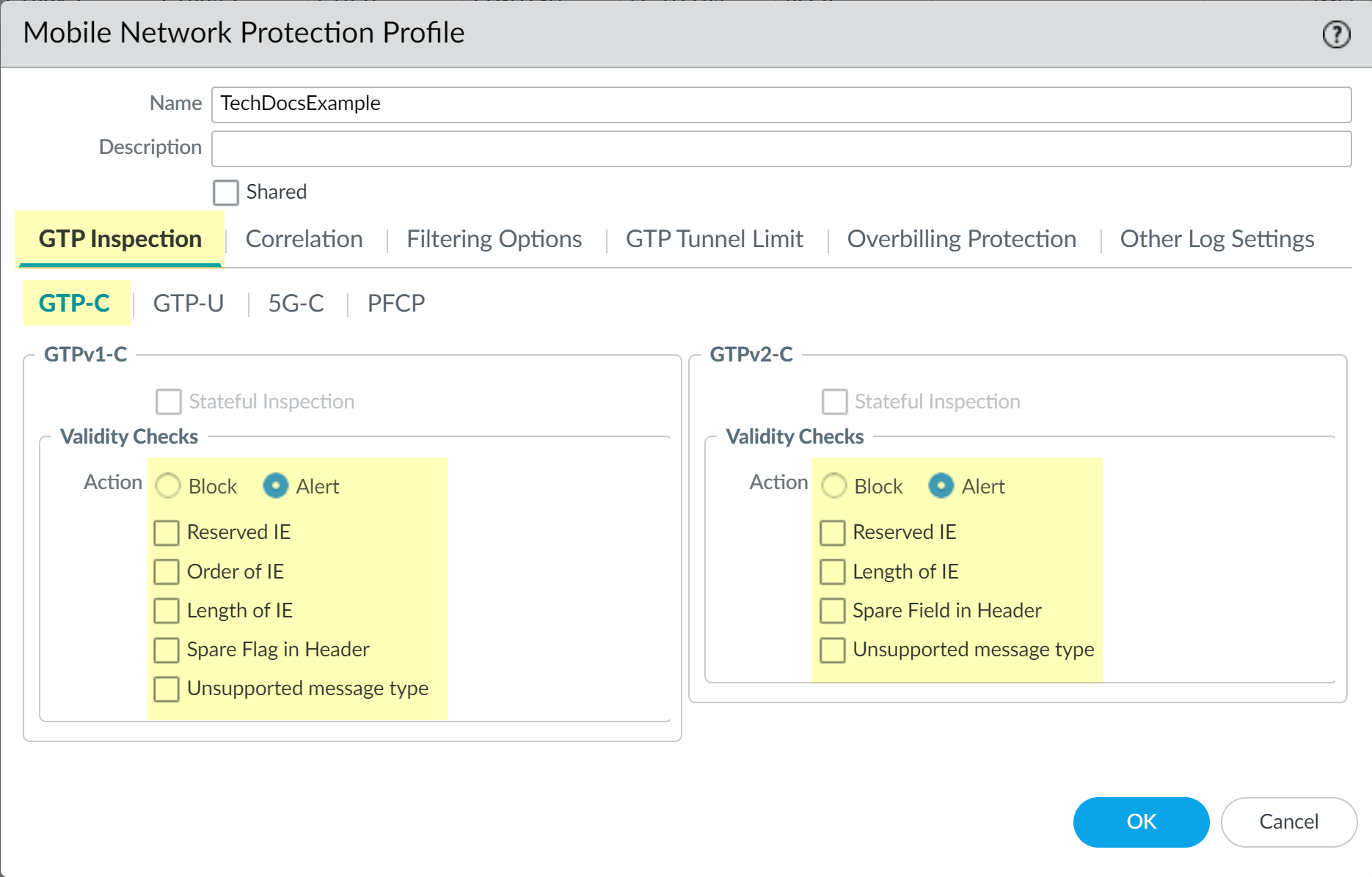Toggle GTPv1-C Stateful Inspection checkbox
This screenshot has width=1372, height=877.
pos(169,402)
